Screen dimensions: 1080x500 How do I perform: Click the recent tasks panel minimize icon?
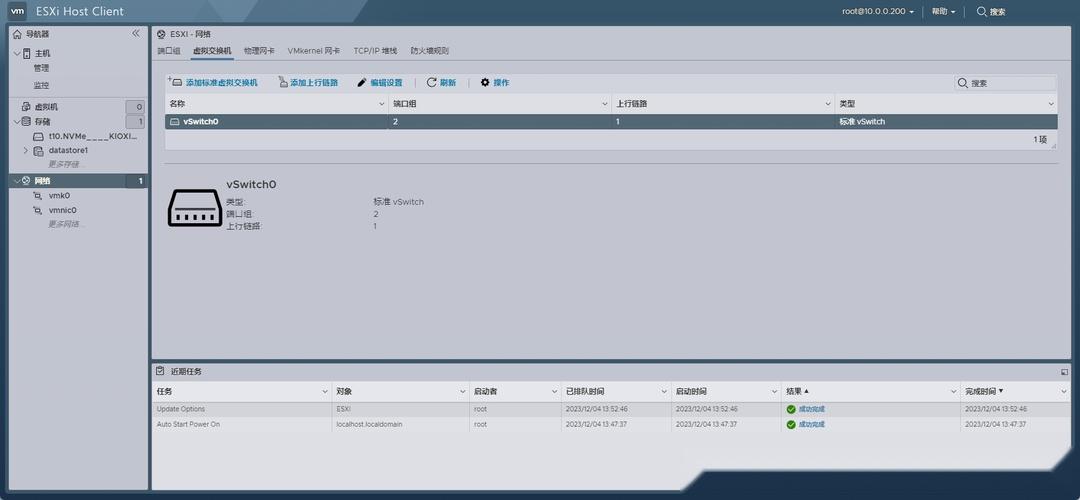[x=1065, y=372]
